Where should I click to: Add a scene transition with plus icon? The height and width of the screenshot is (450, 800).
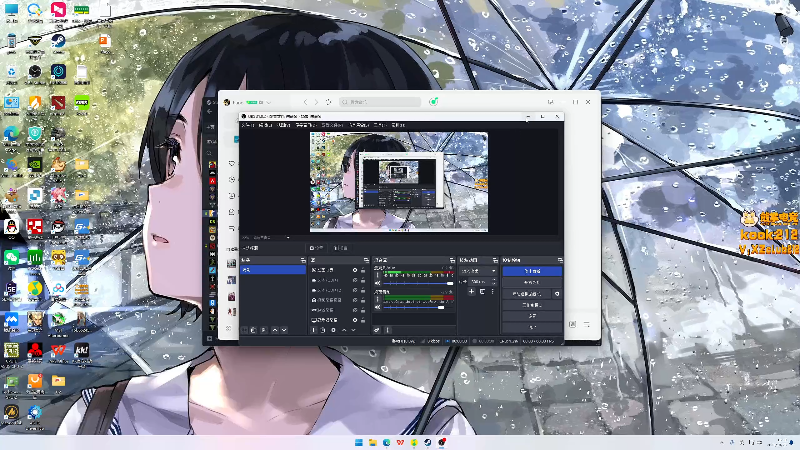tap(471, 291)
